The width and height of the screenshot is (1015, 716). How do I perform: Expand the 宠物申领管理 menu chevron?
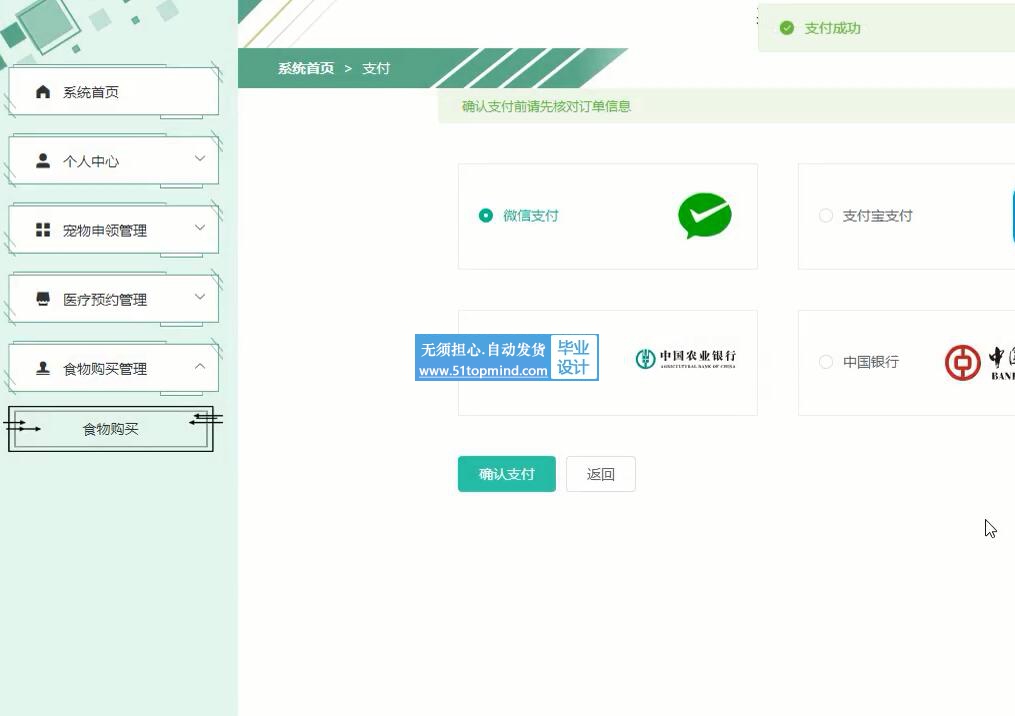click(200, 228)
